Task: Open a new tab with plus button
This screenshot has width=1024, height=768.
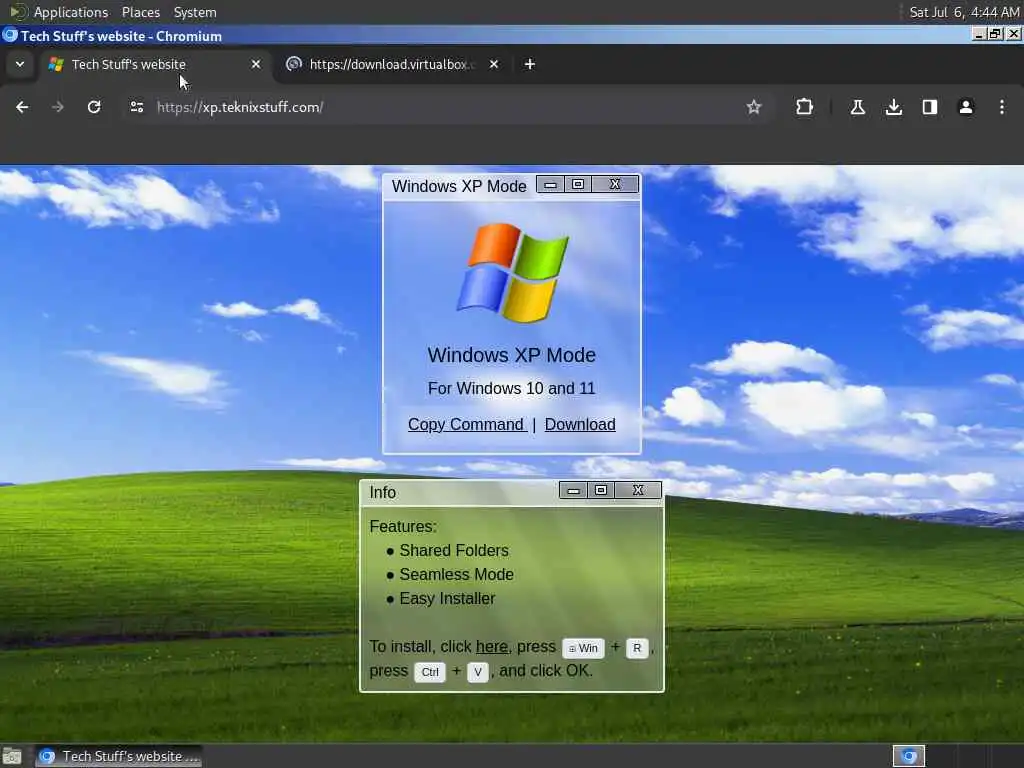Action: tap(530, 64)
